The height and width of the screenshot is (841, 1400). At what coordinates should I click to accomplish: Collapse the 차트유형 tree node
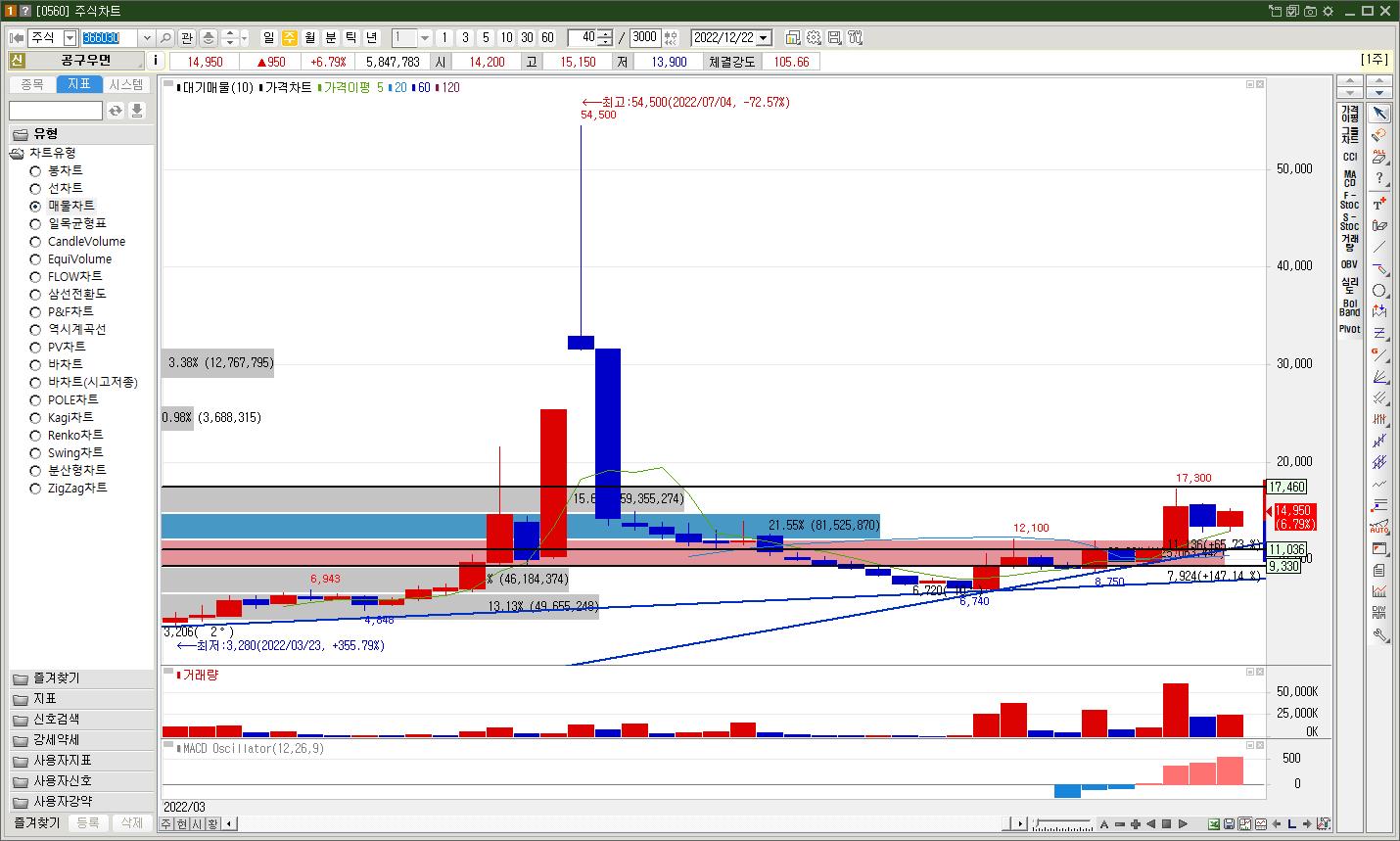[x=17, y=153]
